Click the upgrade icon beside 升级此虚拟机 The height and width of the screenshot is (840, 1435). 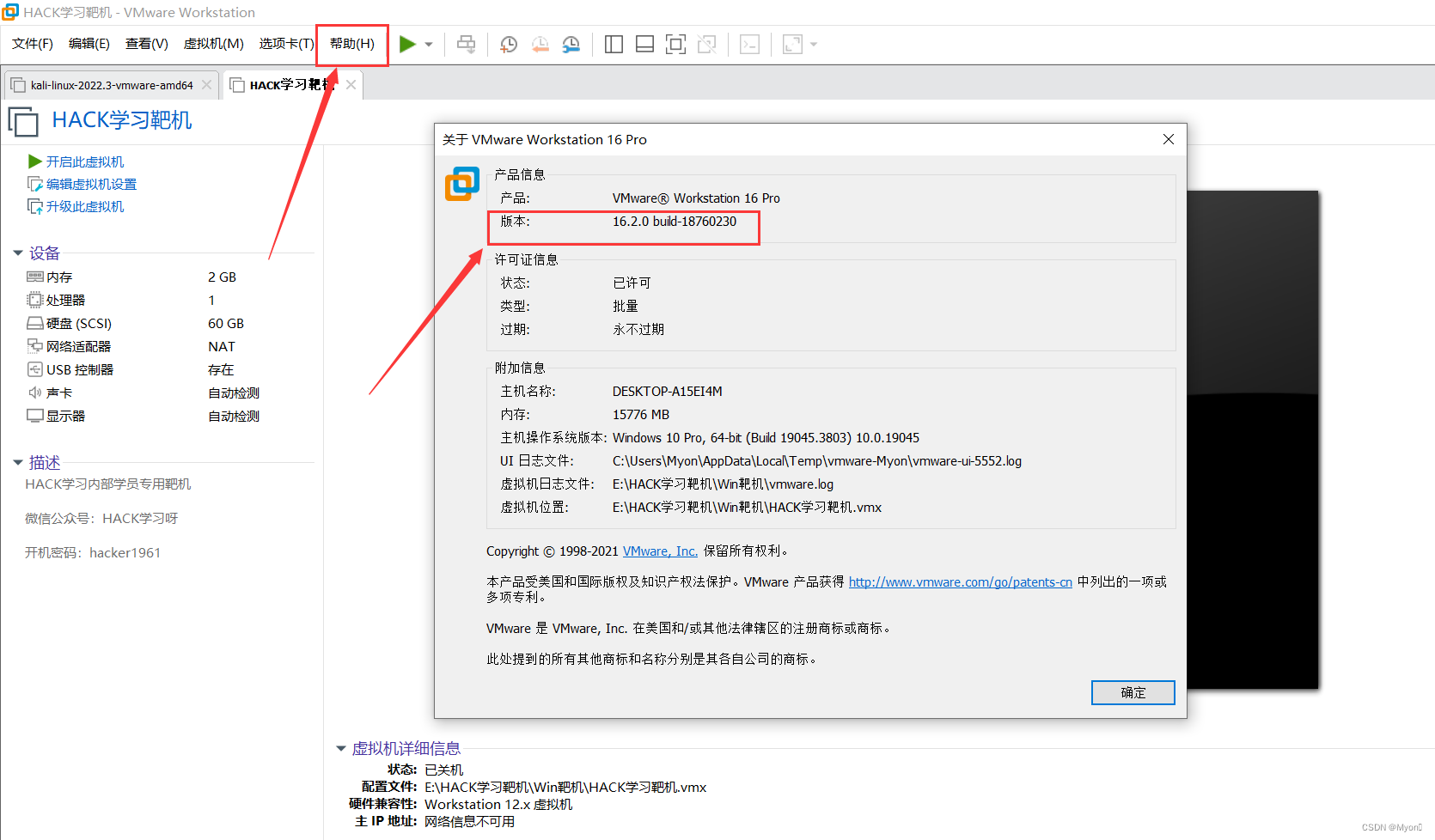pos(35,206)
